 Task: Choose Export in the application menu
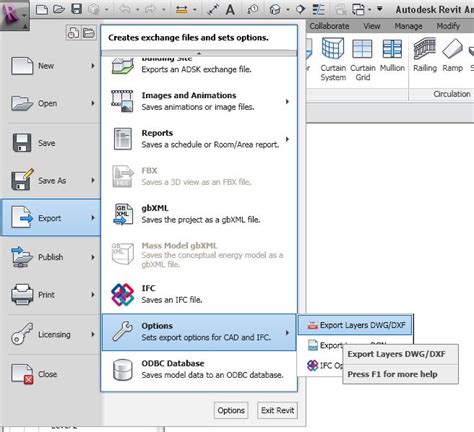tap(51, 218)
